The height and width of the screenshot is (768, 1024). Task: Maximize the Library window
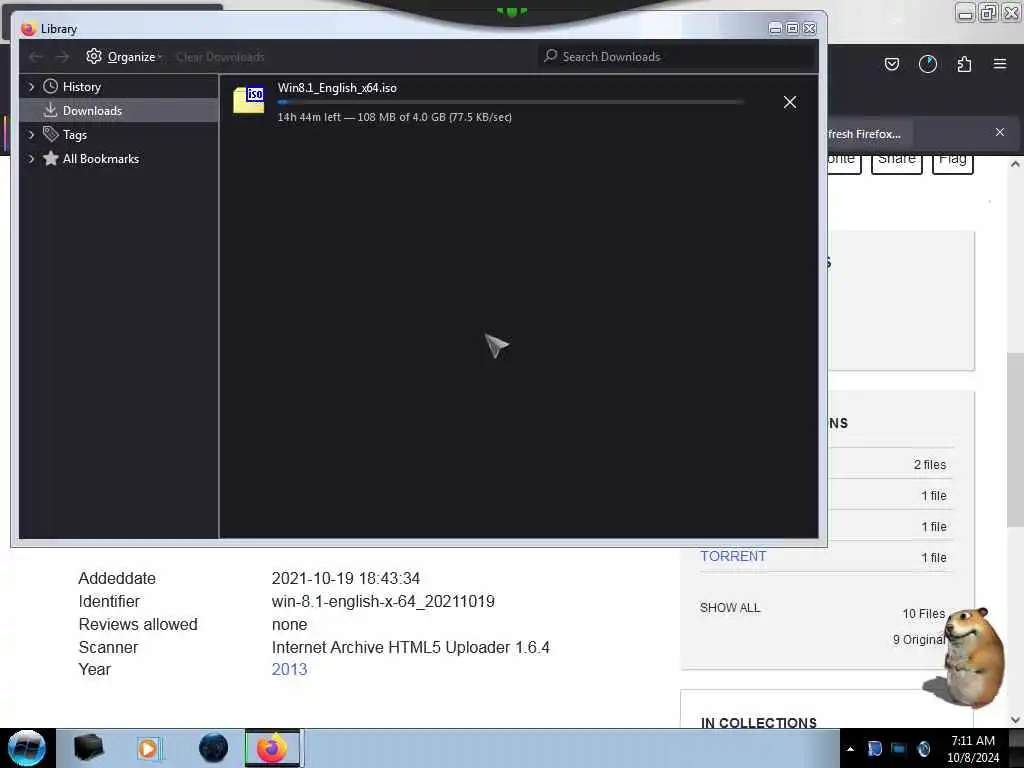pyautogui.click(x=792, y=28)
